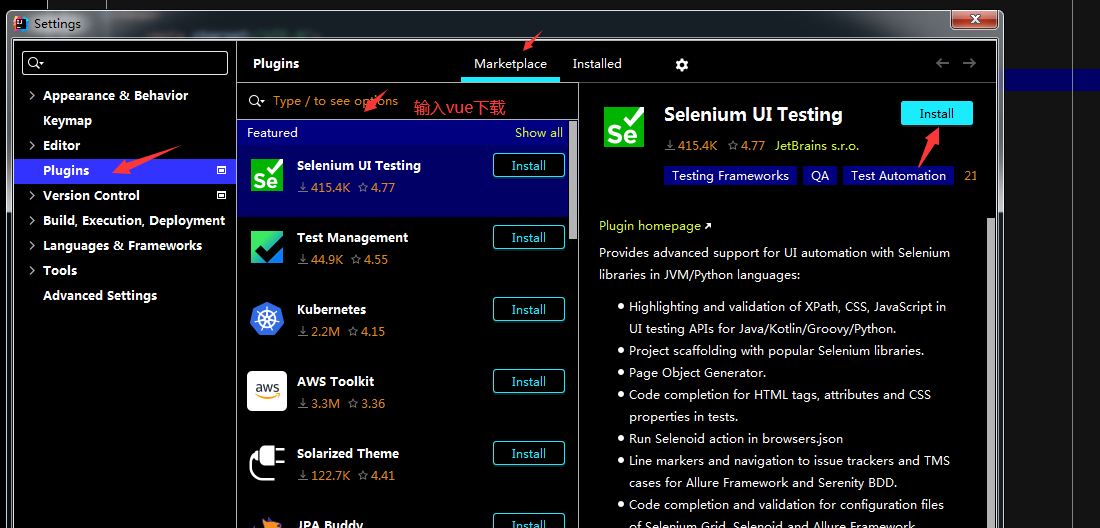The width and height of the screenshot is (1100, 528).
Task: Click the Selenium UI Testing list icon
Action: pos(267,175)
